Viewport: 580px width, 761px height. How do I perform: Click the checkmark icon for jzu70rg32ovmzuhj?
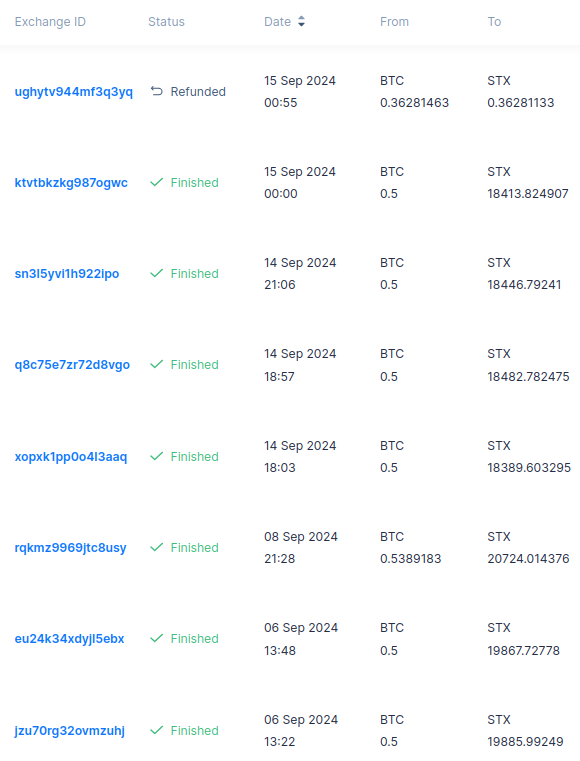(156, 729)
